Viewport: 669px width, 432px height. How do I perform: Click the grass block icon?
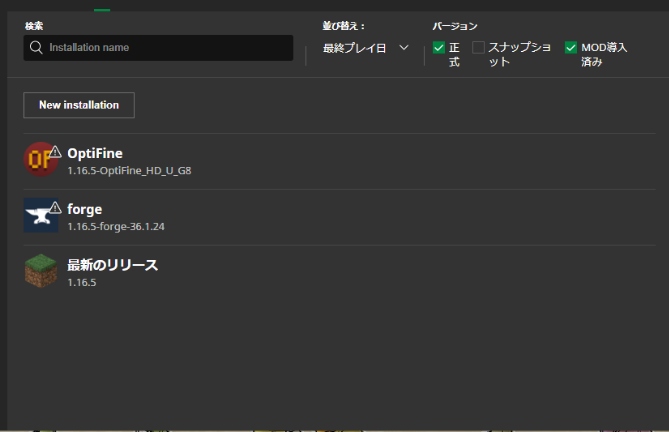(41, 271)
